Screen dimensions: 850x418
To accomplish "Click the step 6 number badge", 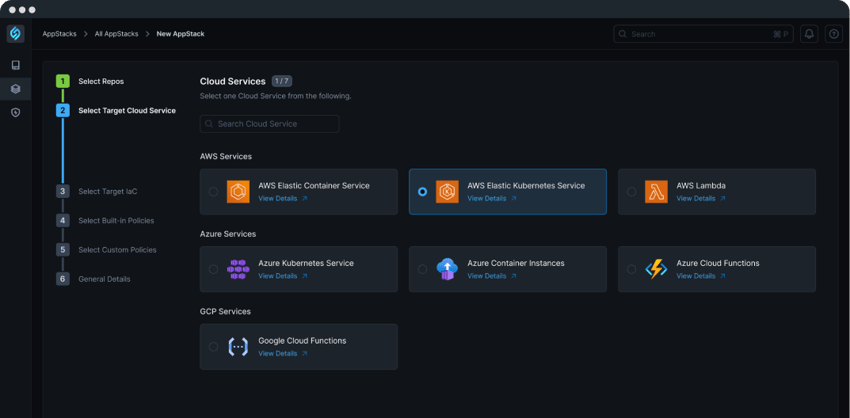I will pos(62,279).
